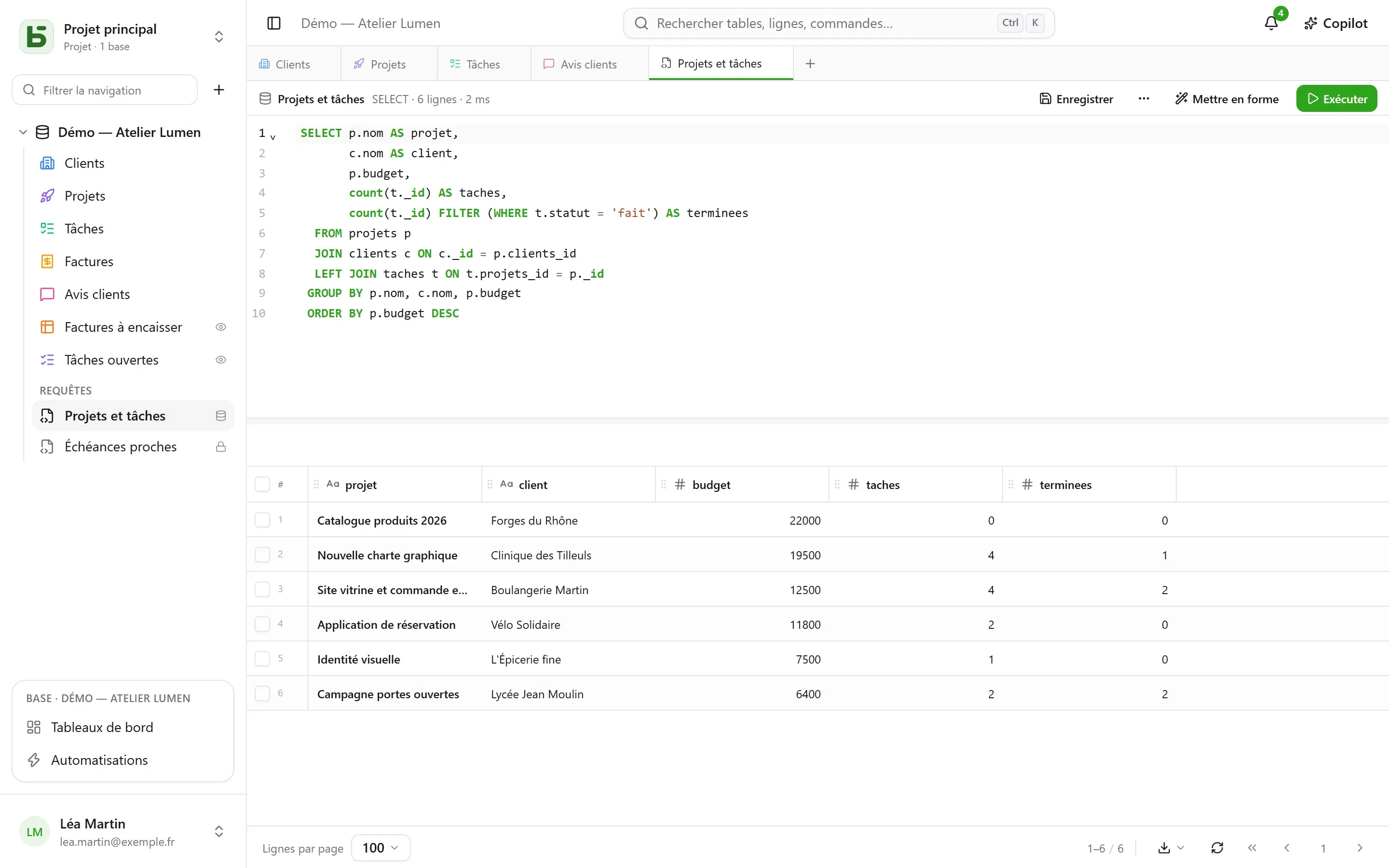Open the Copilot assistant
Viewport: 1389px width, 868px height.
1335,23
